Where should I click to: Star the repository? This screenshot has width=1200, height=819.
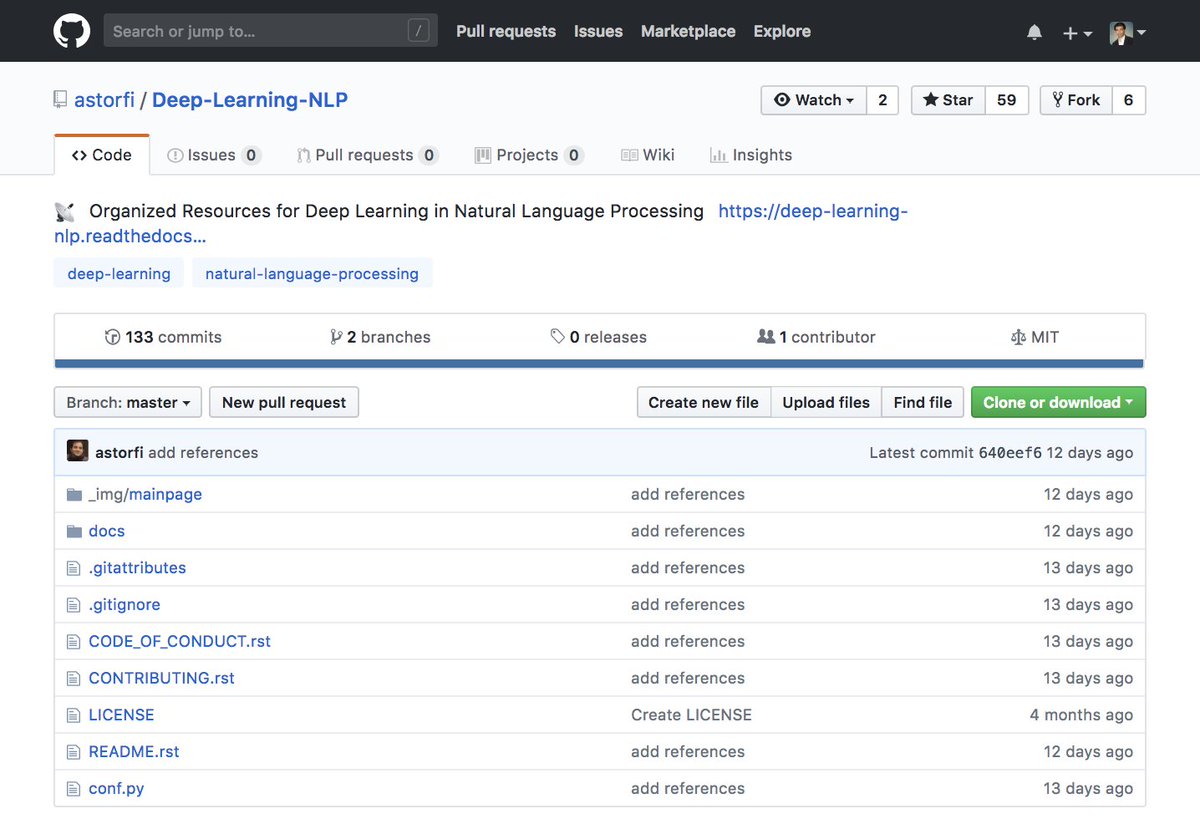tap(948, 100)
